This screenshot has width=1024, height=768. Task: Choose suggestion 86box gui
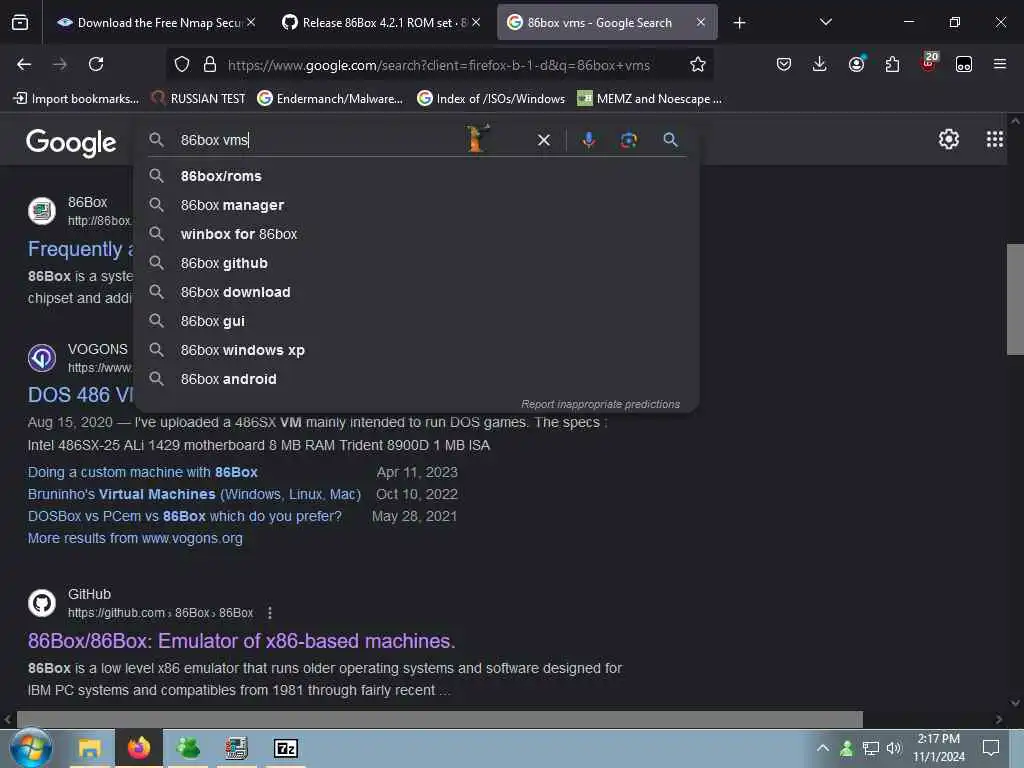coord(416,321)
